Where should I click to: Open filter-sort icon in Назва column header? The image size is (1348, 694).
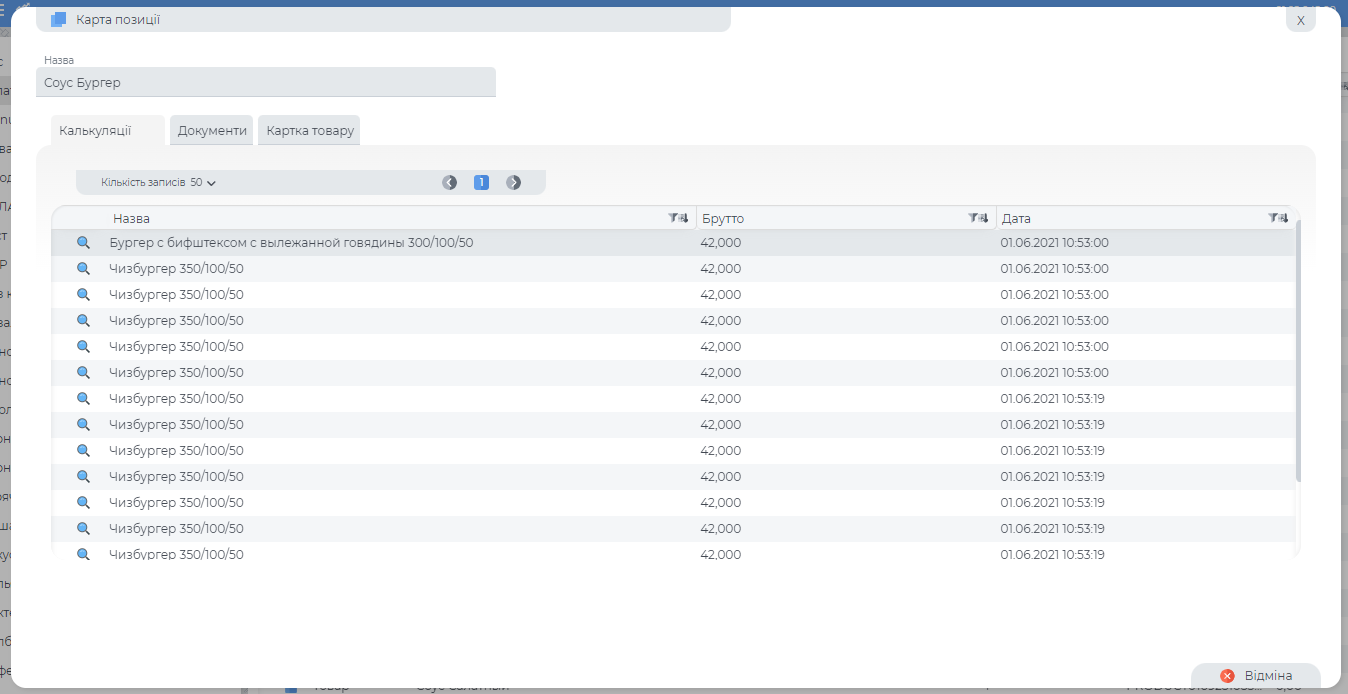click(x=678, y=218)
